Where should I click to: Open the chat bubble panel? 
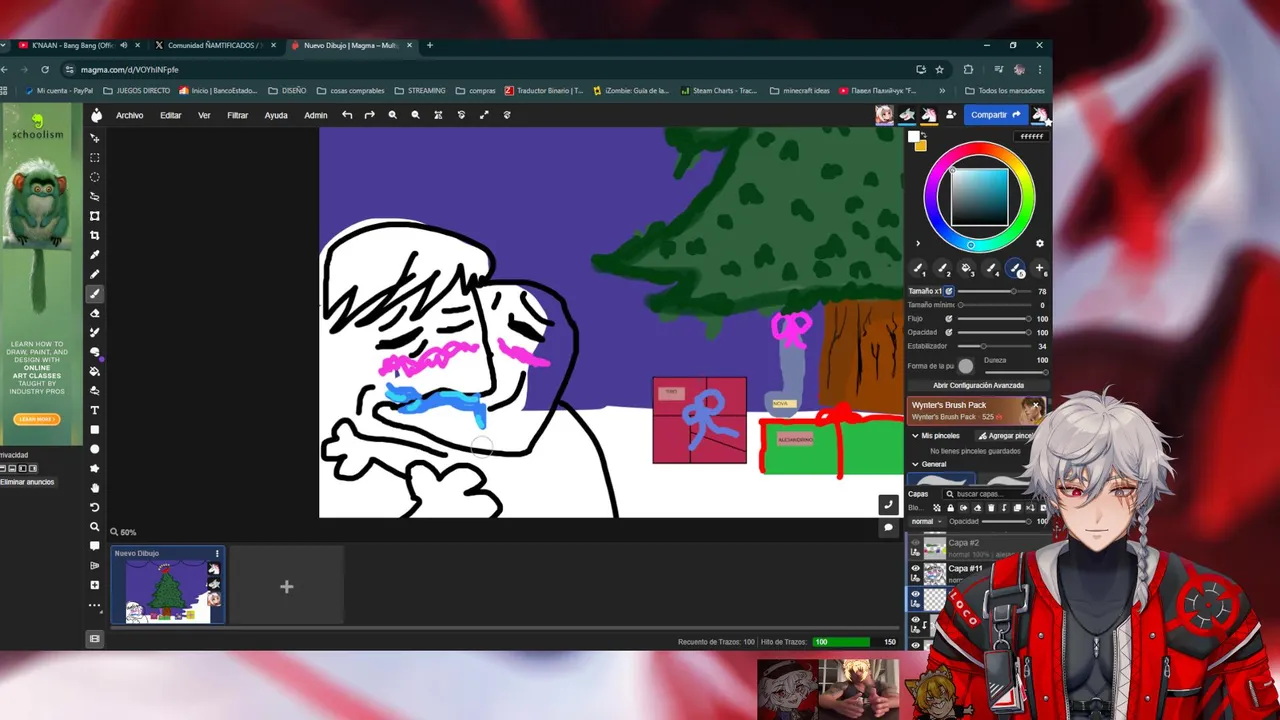[888, 528]
